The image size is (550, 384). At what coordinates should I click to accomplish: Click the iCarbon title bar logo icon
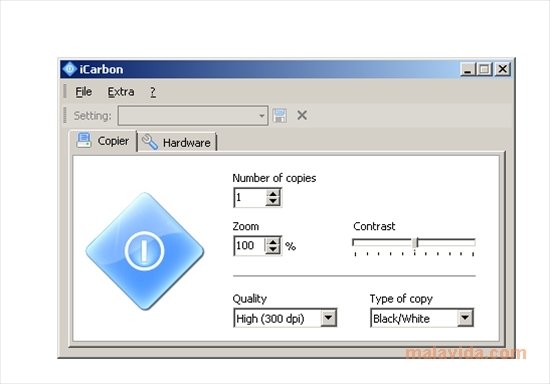(x=70, y=69)
